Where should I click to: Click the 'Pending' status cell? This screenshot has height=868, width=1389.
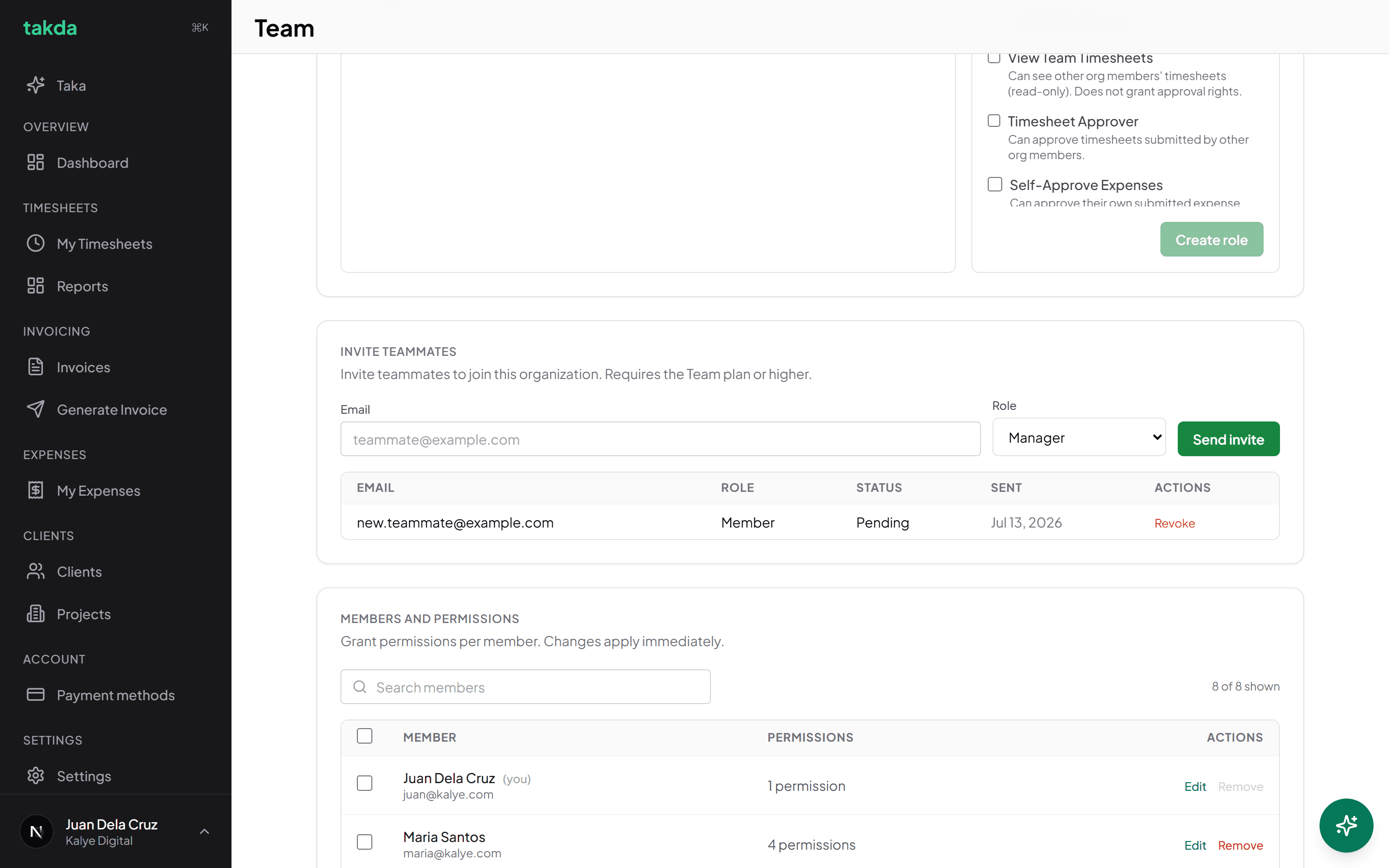[882, 522]
